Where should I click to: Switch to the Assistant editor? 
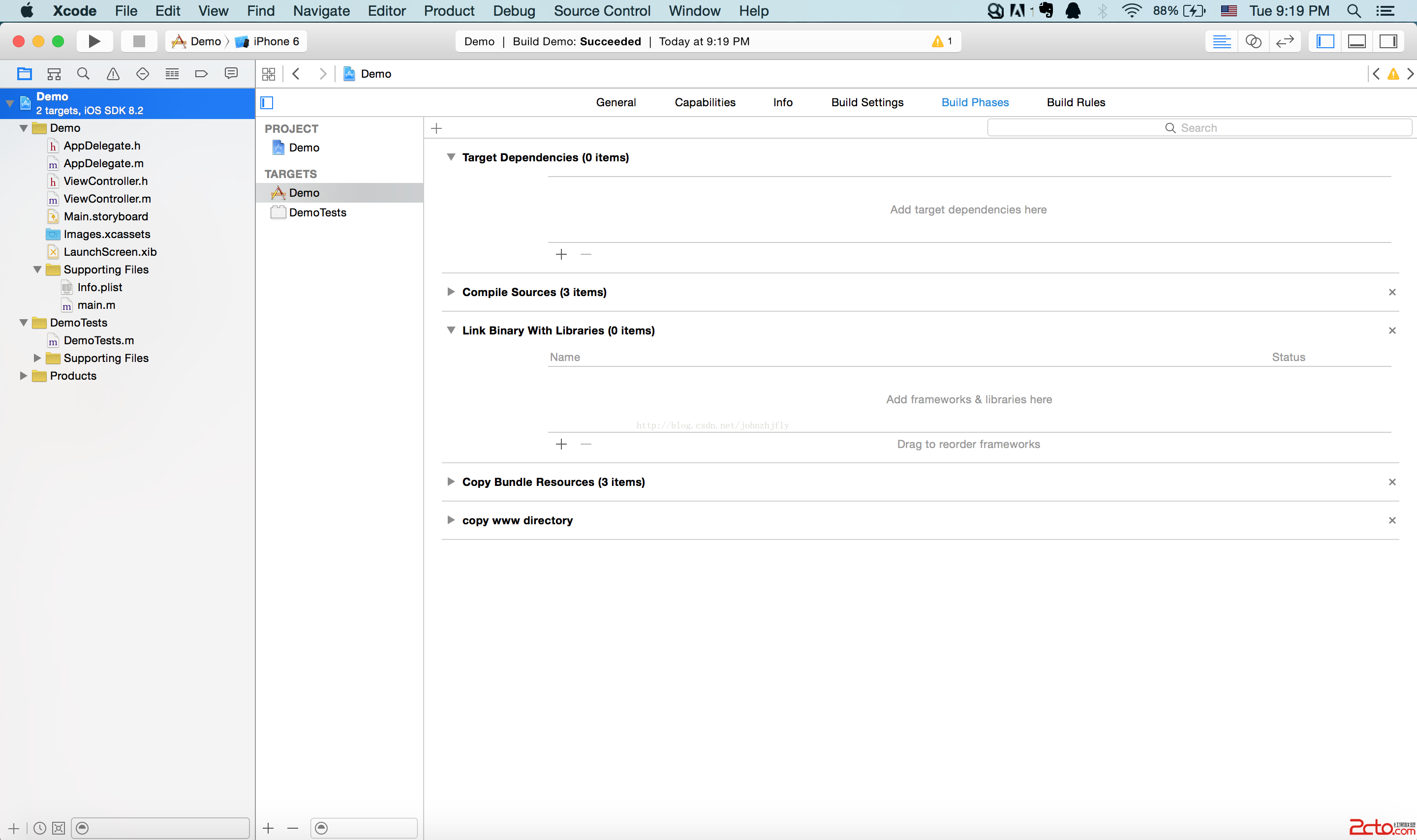[1253, 41]
